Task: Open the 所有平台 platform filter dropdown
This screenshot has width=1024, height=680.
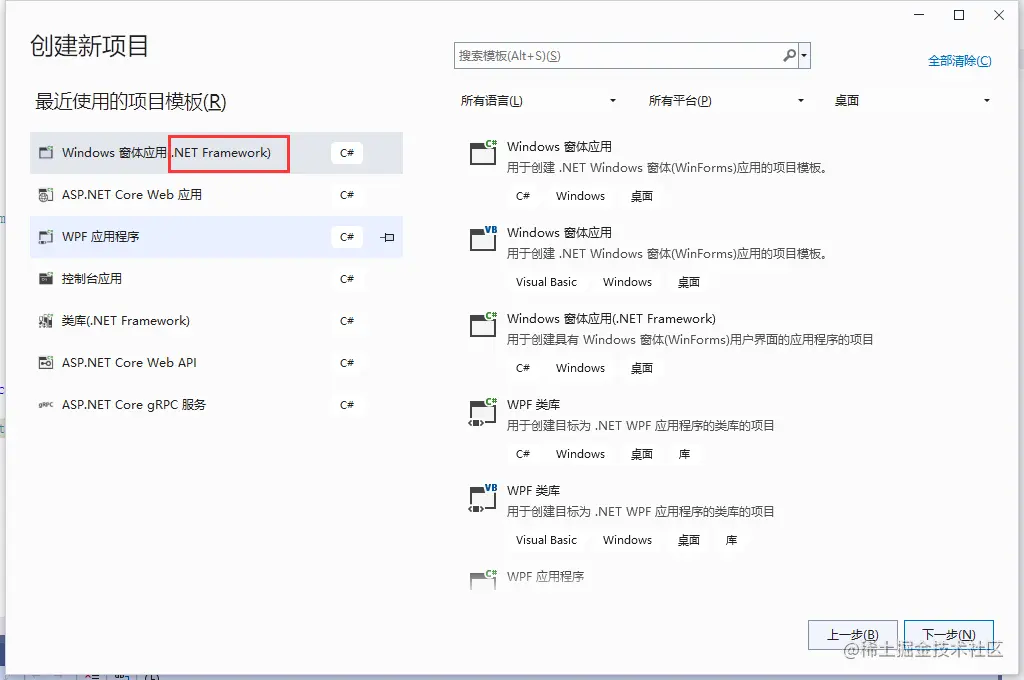Action: (x=726, y=101)
